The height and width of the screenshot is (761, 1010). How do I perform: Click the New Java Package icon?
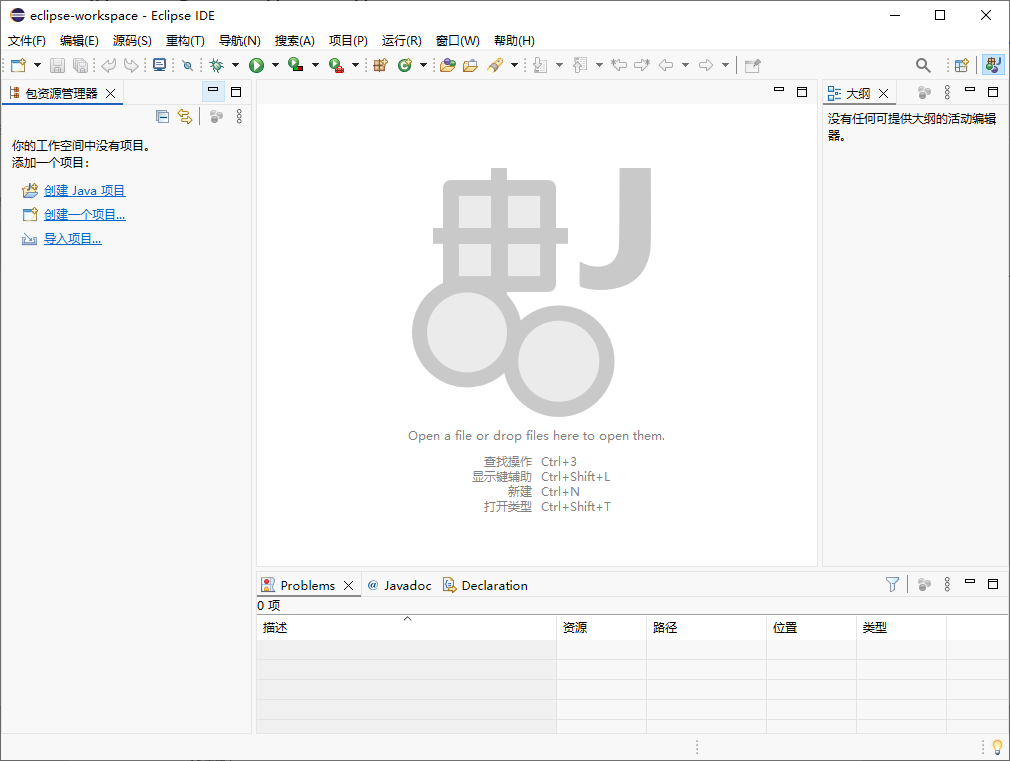click(x=381, y=65)
